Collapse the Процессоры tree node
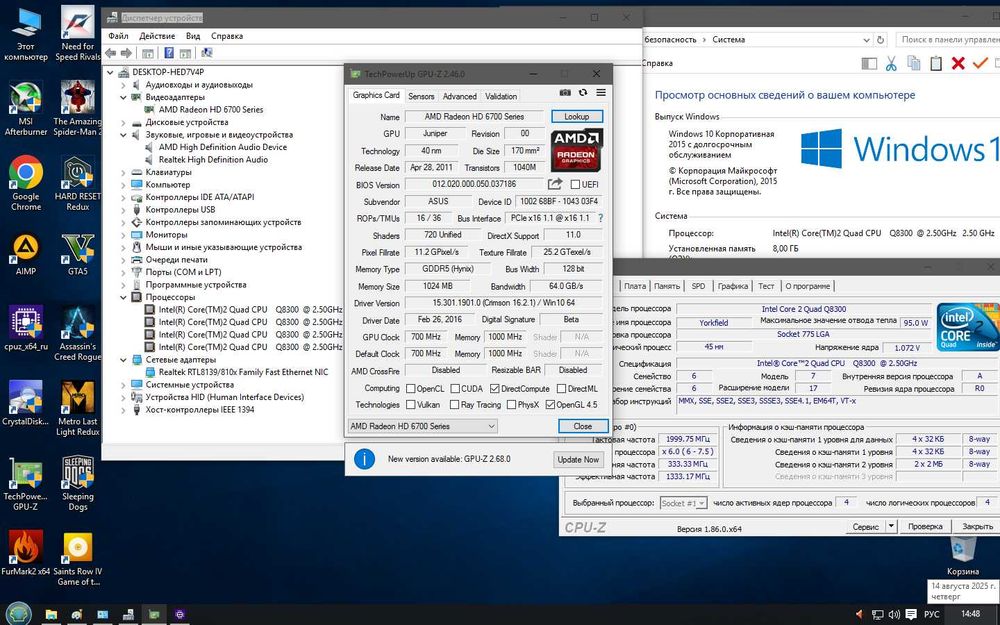The image size is (1000, 625). [124, 297]
